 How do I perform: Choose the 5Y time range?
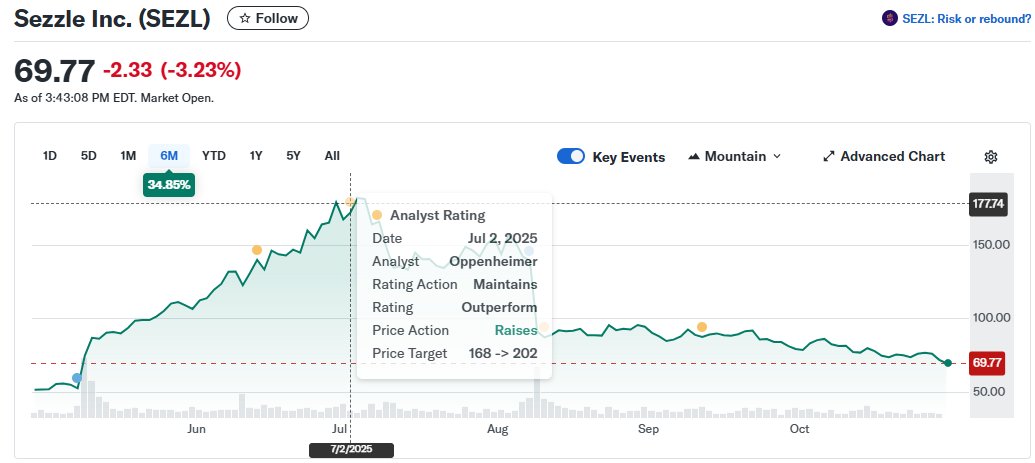point(294,156)
